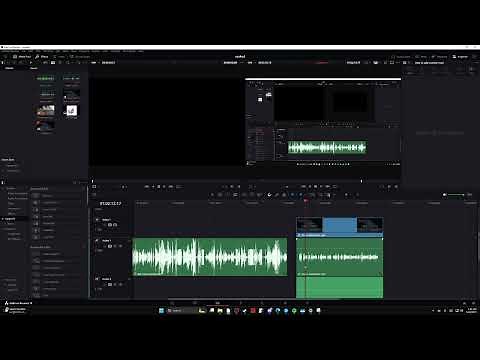Click the blue Flag clip icon

(x=293, y=195)
